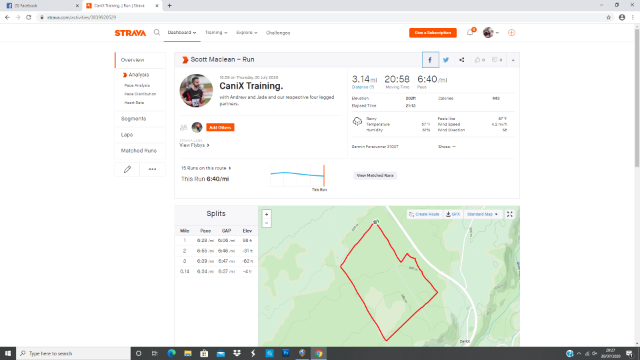
Task: Select the Laps sidebar tab
Action: pos(140,135)
